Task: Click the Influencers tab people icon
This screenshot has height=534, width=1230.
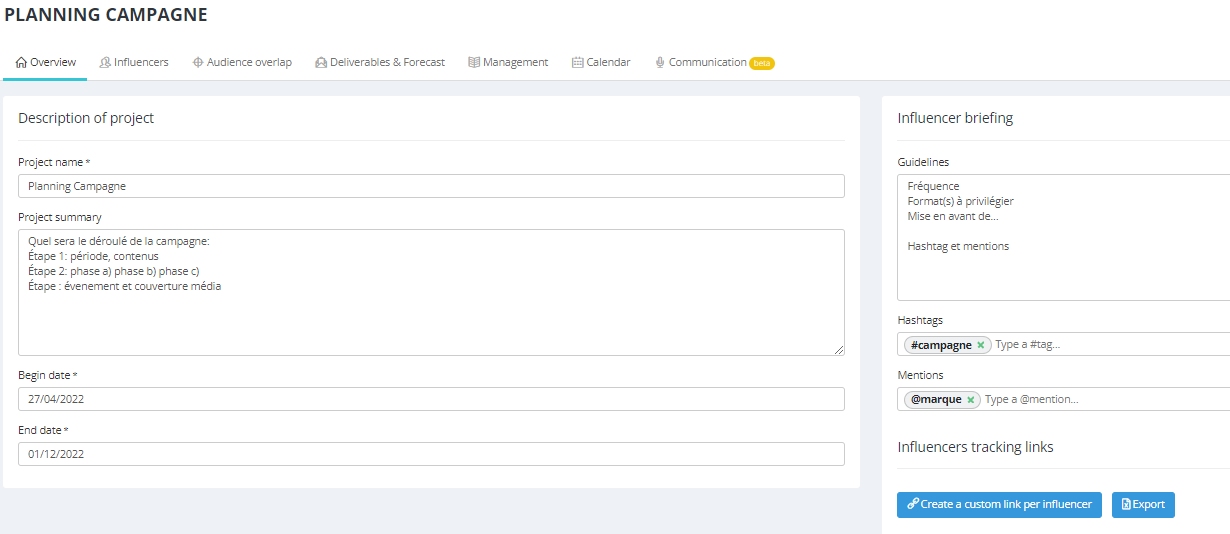Action: coord(105,63)
